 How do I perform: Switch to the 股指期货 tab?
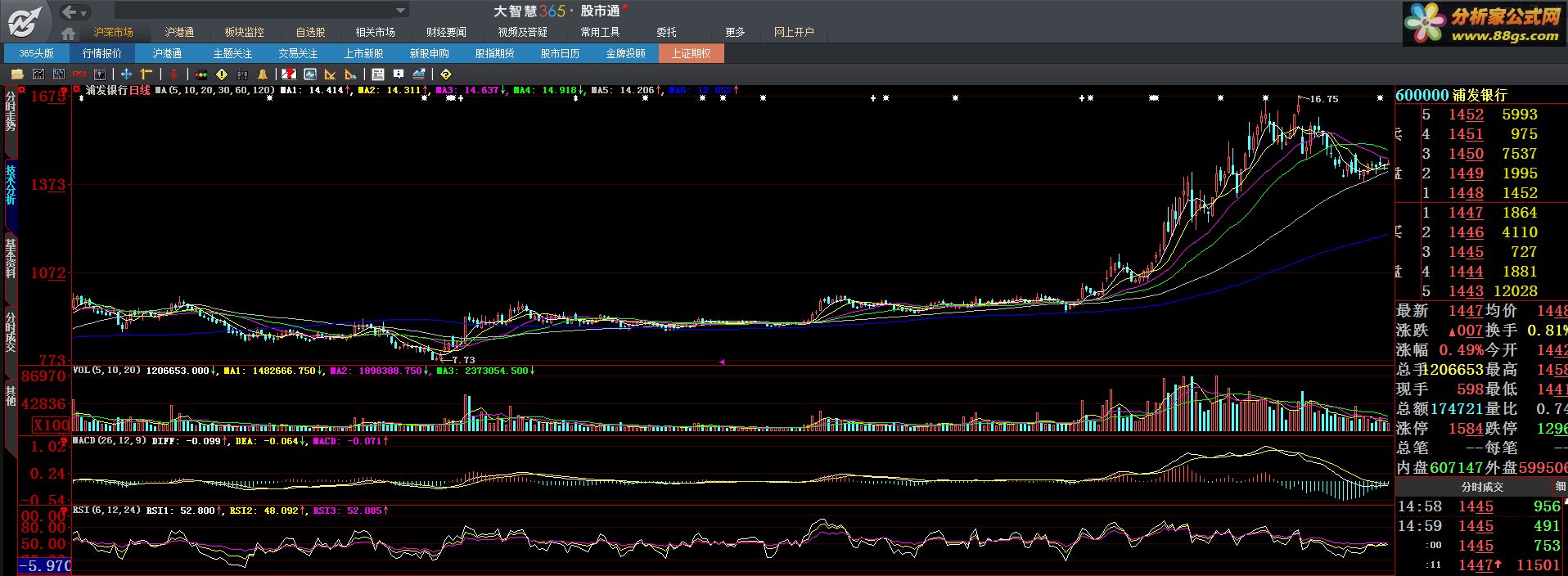495,53
